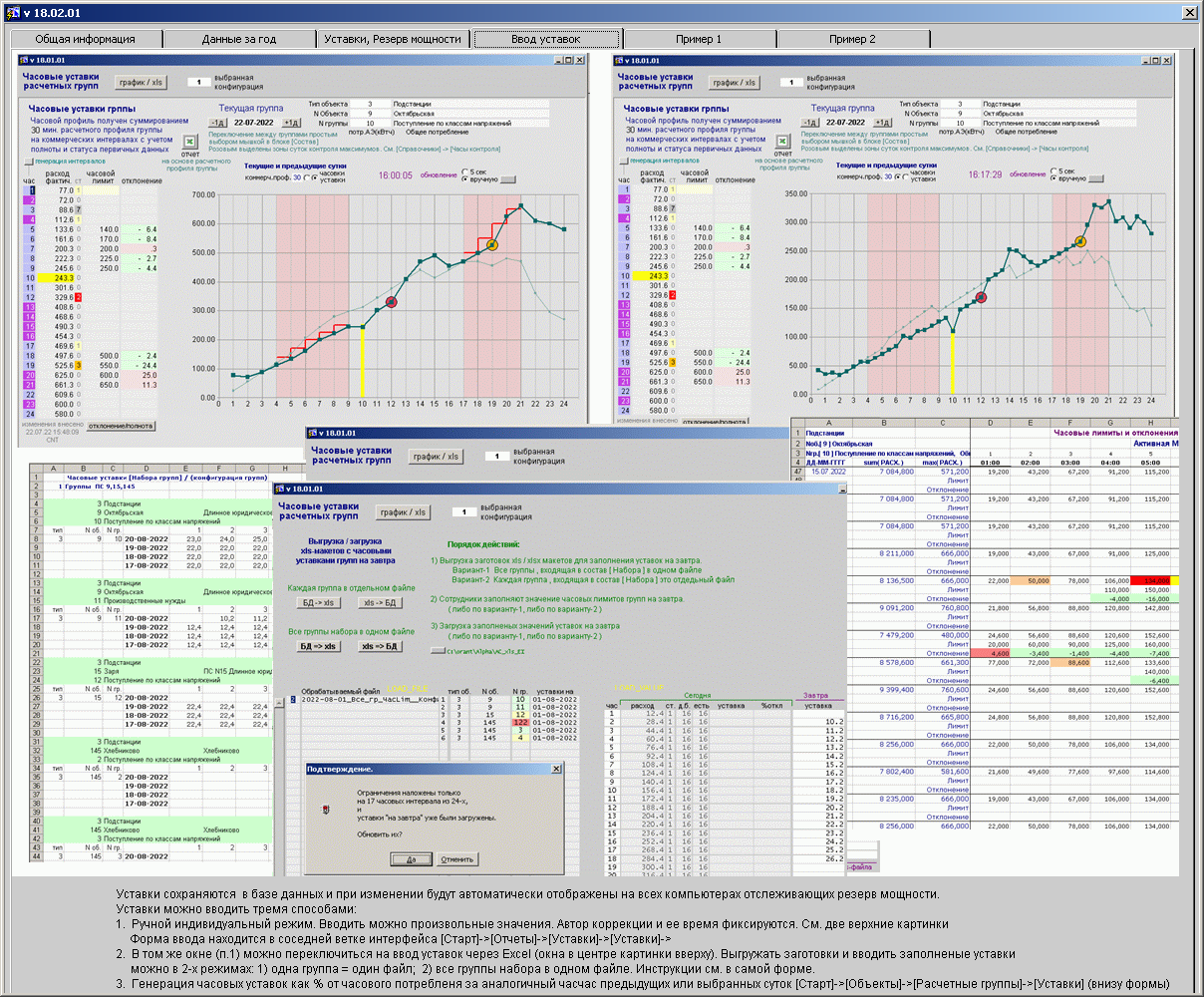This screenshot has width=1204, height=997.
Task: Click the folder path browse button in the xls upload window
Action: pyautogui.click(x=438, y=650)
